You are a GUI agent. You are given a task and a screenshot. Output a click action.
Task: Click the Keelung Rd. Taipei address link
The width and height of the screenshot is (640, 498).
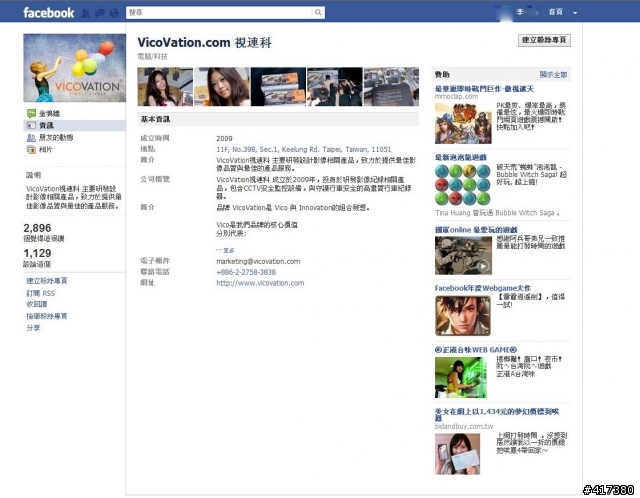[304, 149]
